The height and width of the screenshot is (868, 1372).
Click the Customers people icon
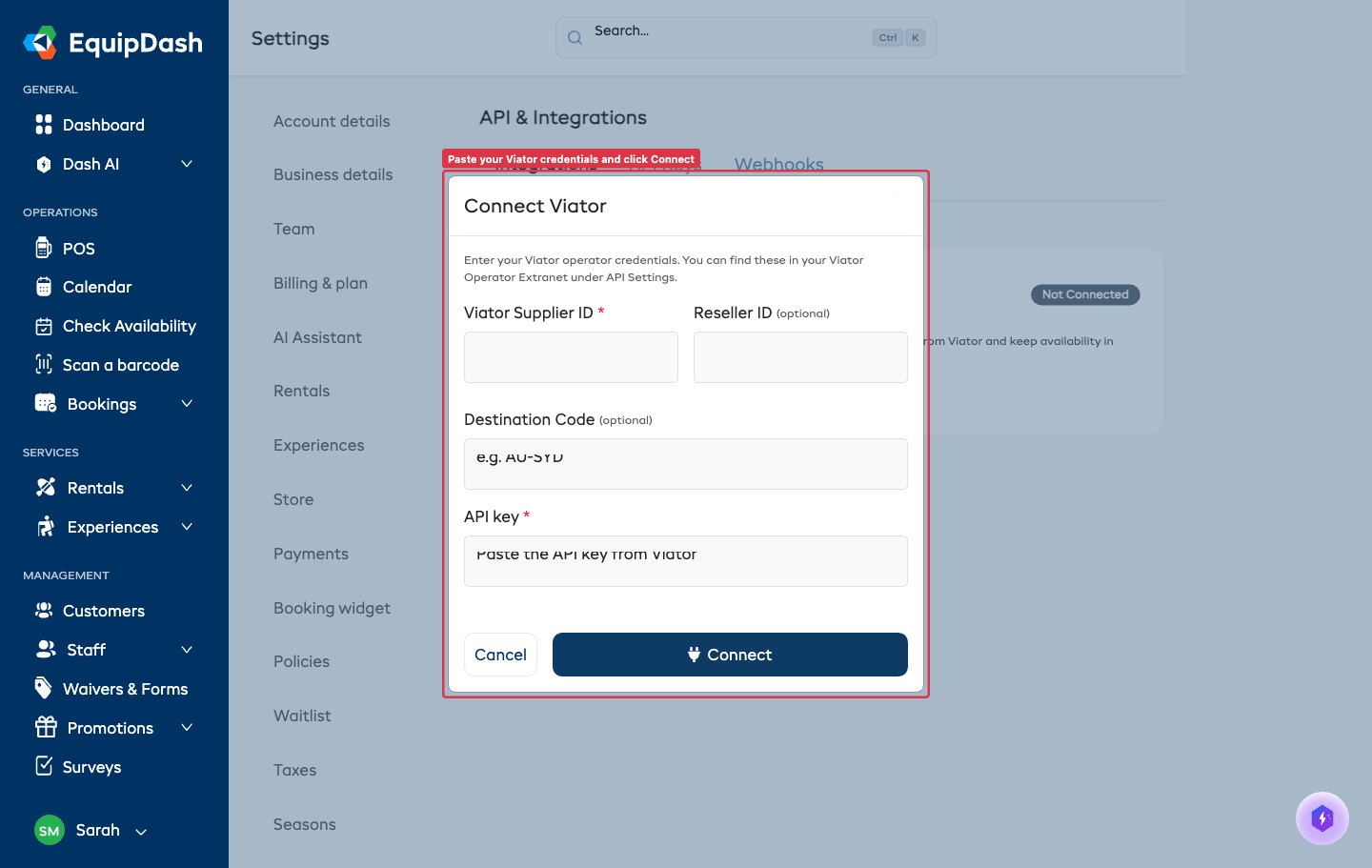pyautogui.click(x=44, y=610)
